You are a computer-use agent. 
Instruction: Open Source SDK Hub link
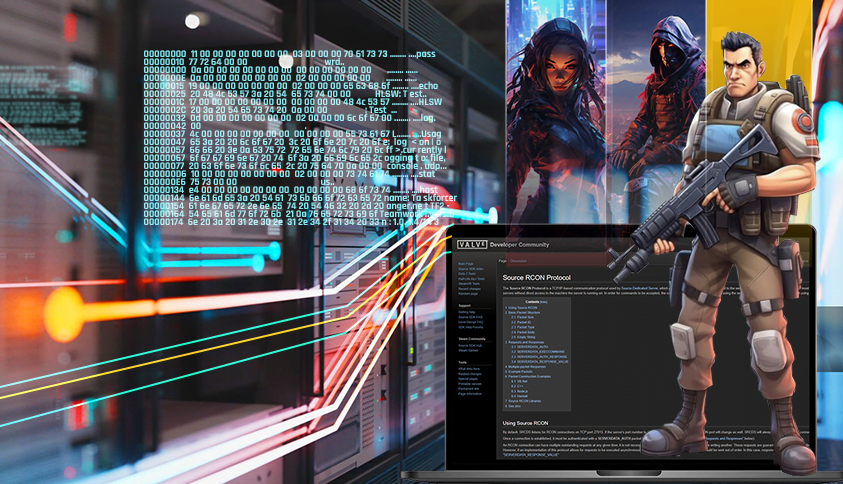pos(470,345)
